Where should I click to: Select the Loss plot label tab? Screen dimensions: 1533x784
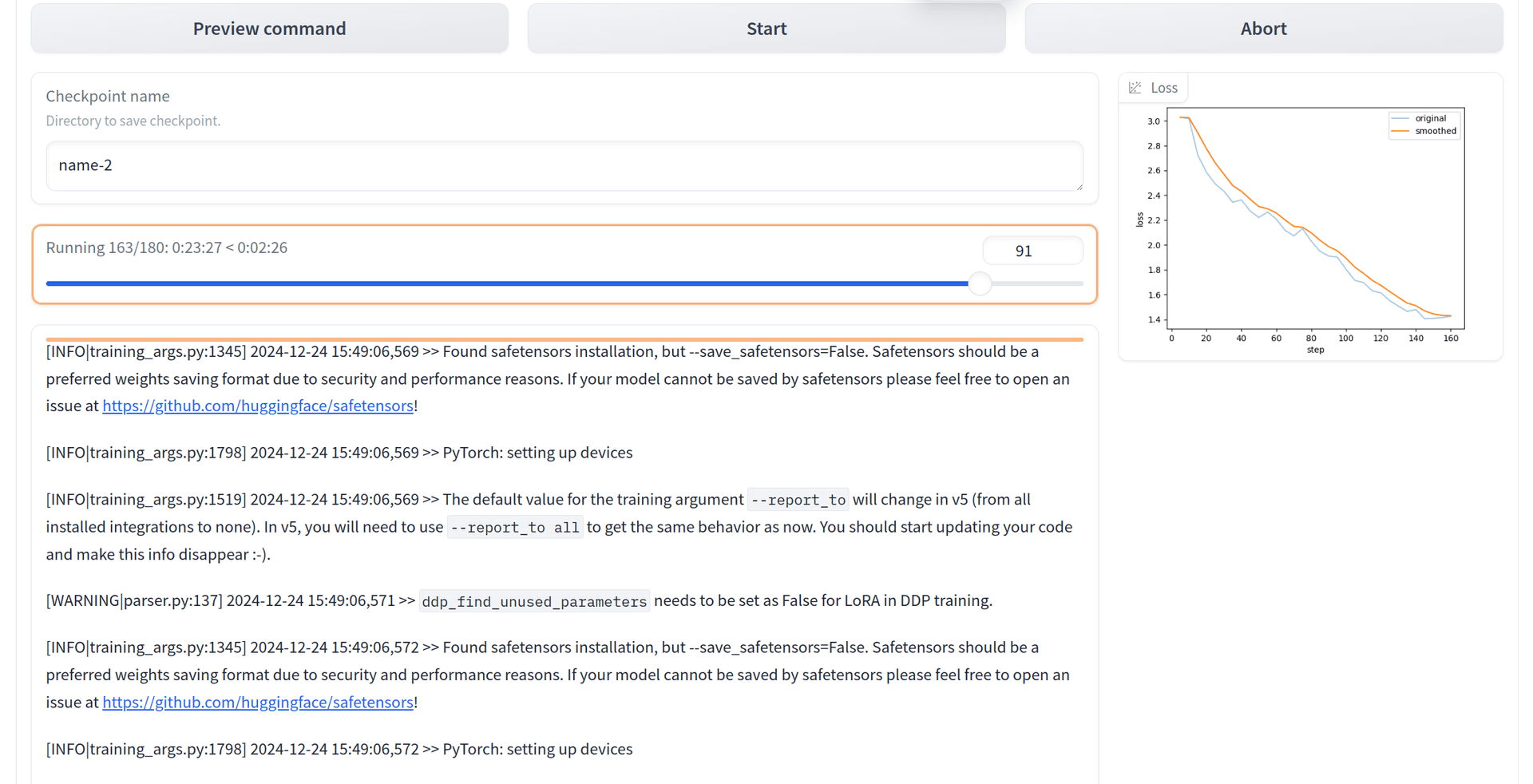(1153, 88)
